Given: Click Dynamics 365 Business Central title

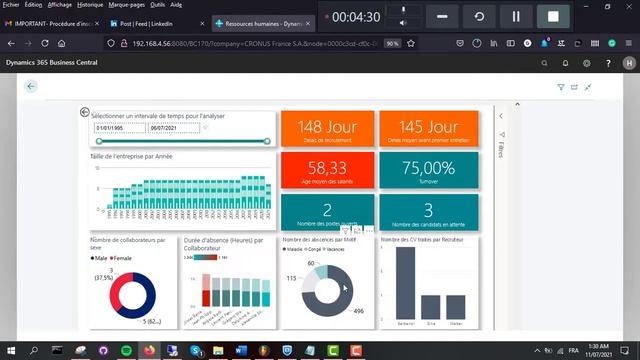Looking at the screenshot, I should (x=51, y=62).
